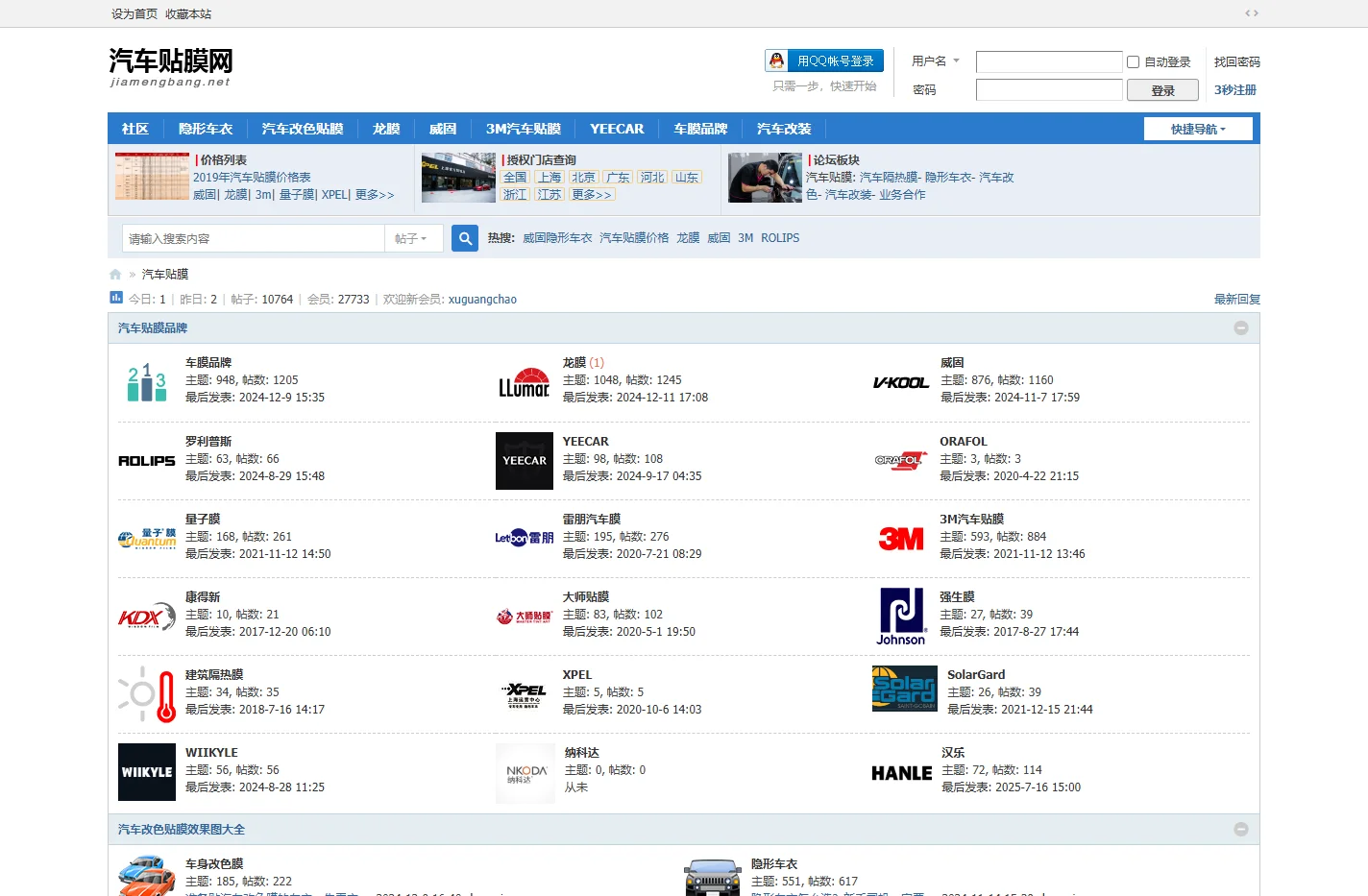Open the 隐形车衣 nav tab
This screenshot has height=896, width=1368.
pyautogui.click(x=206, y=129)
